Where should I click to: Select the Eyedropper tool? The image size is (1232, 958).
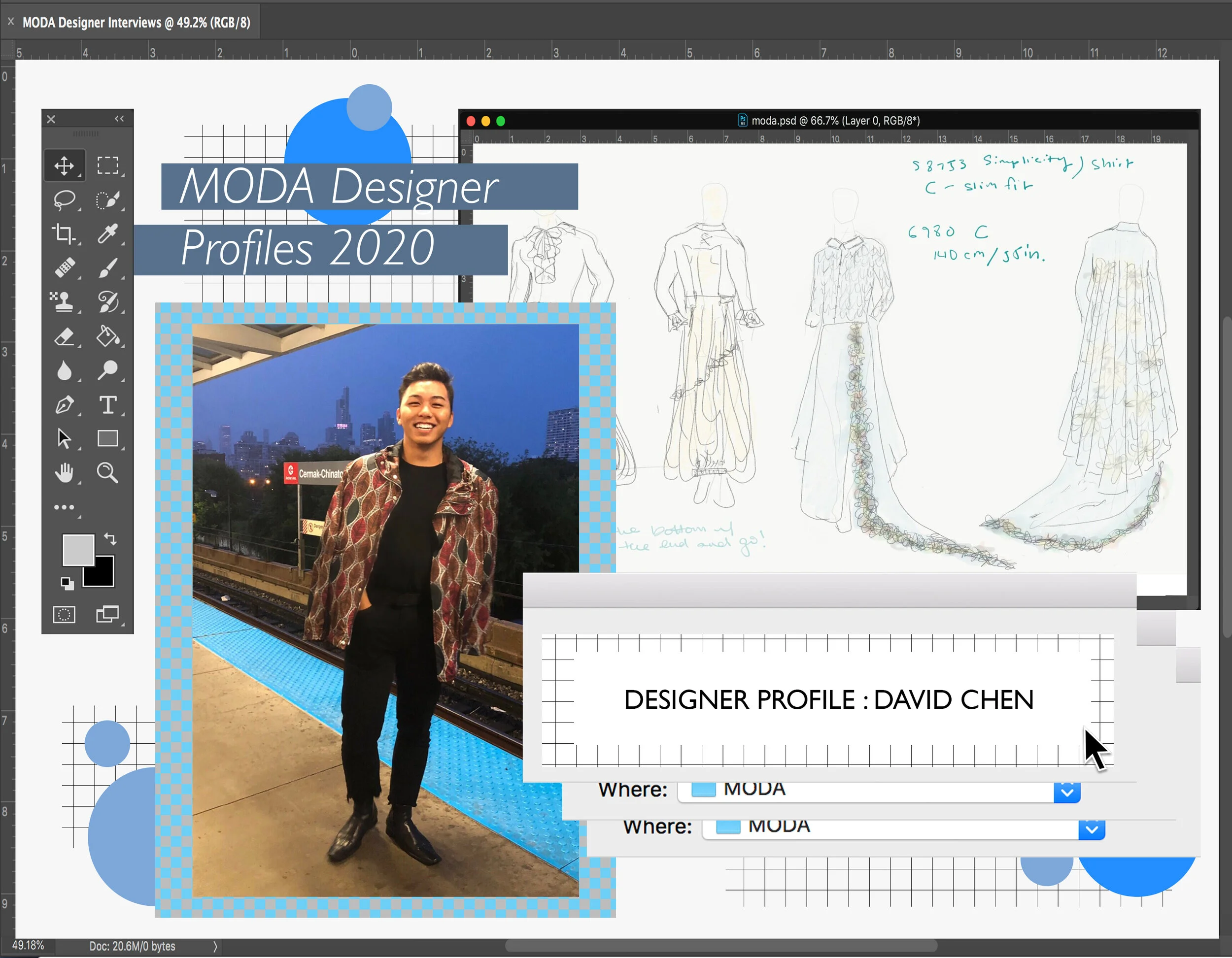(107, 233)
